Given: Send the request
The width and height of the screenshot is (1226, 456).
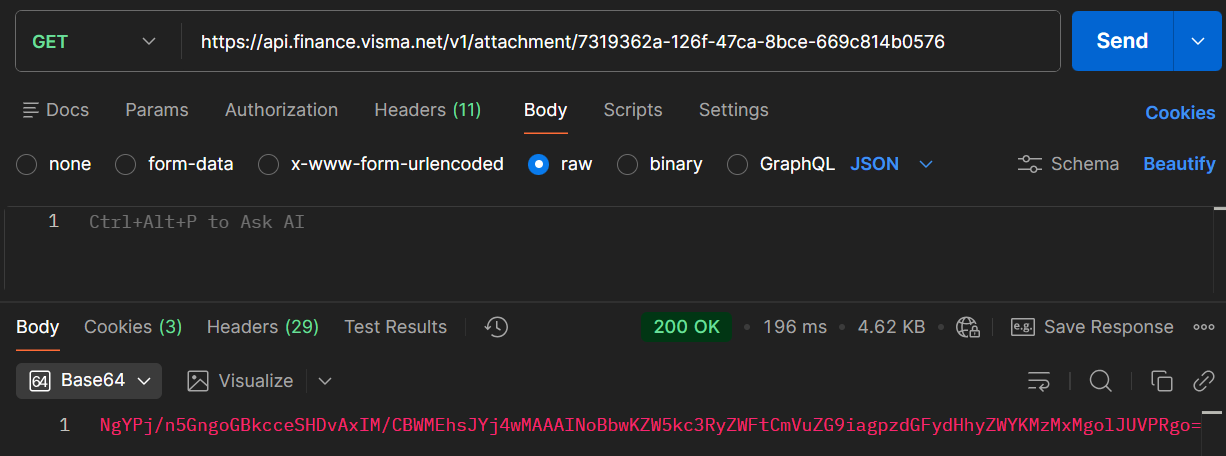Looking at the screenshot, I should point(1121,41).
